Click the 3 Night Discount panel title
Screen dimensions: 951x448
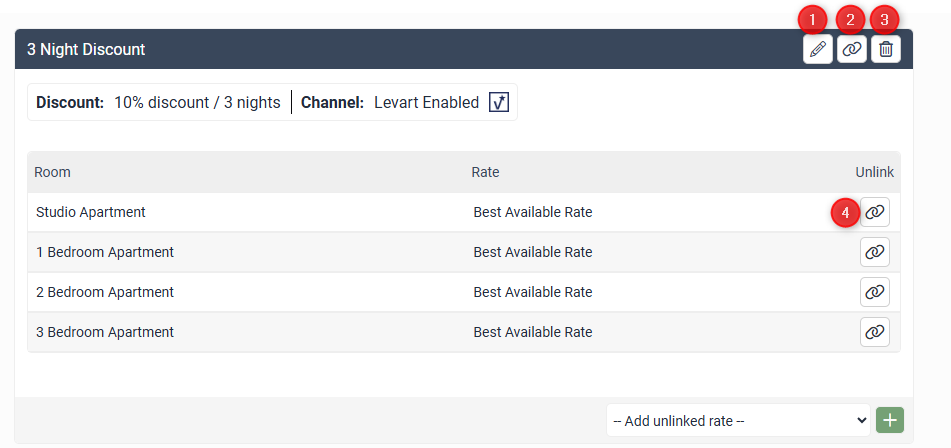point(86,49)
